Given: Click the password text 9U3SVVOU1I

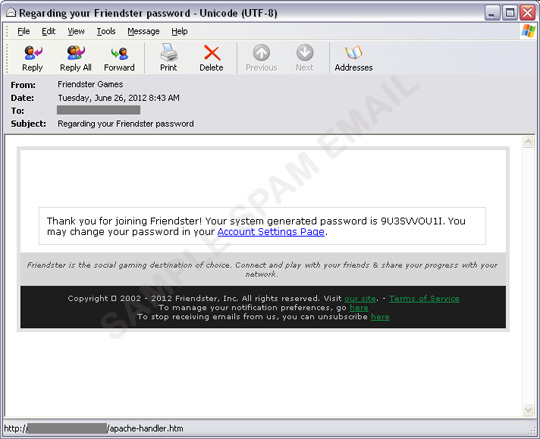Looking at the screenshot, I should click(x=413, y=221).
